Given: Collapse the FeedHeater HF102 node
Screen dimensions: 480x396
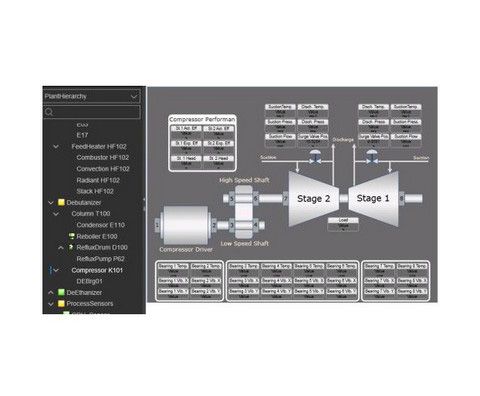Looking at the screenshot, I should [56, 146].
